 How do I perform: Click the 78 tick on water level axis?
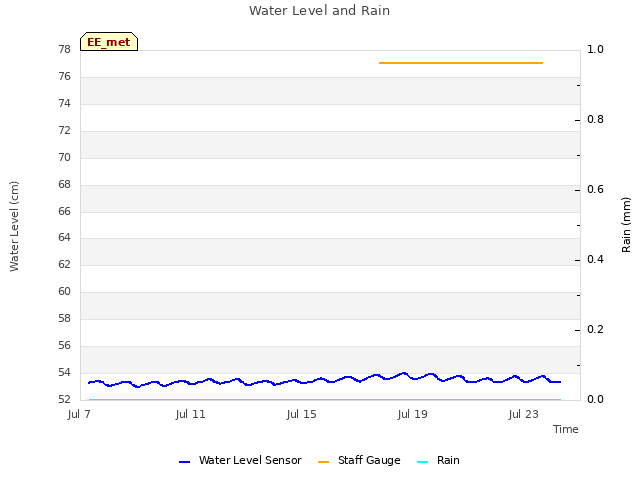[64, 49]
